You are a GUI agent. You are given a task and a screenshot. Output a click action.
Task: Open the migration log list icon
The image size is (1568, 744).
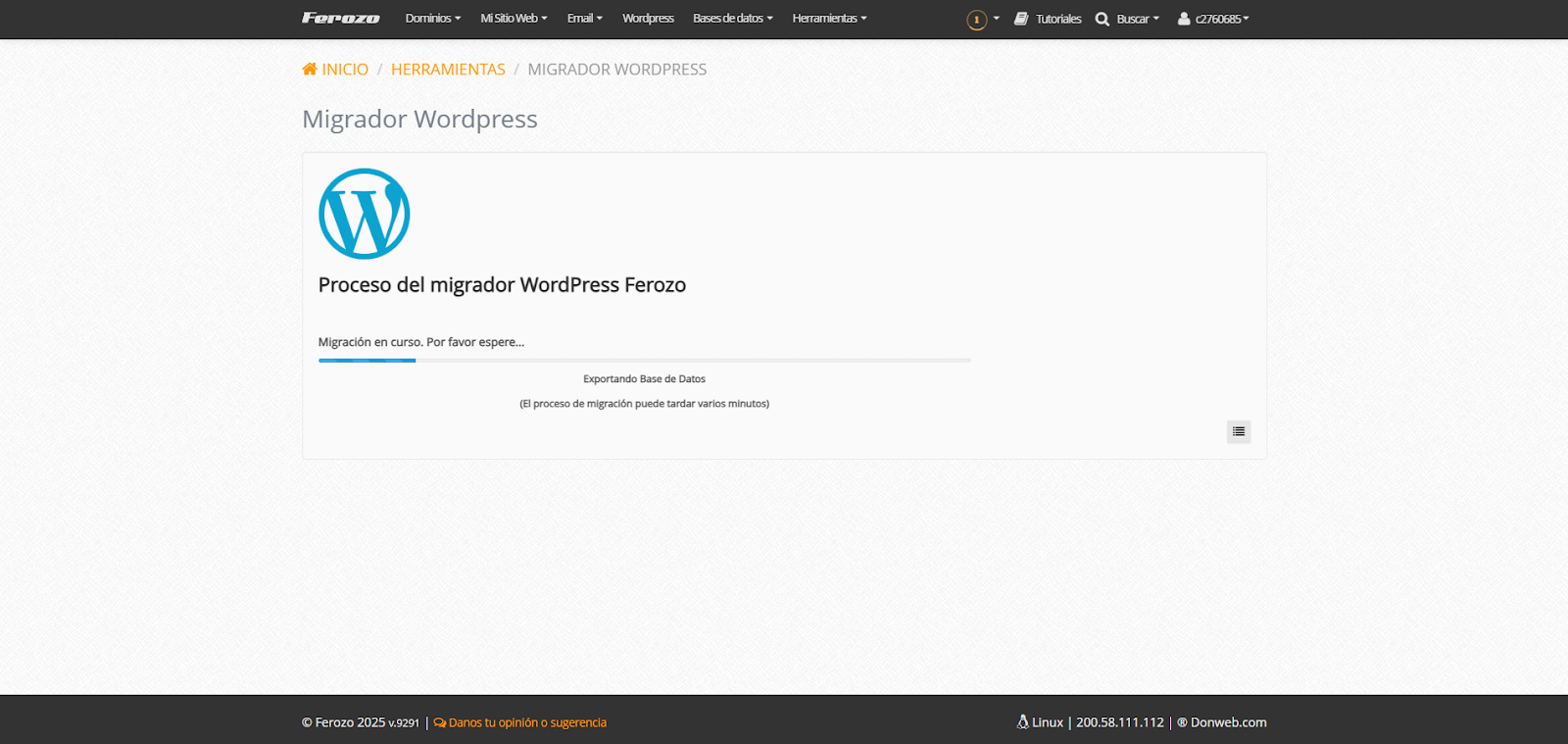pos(1239,431)
